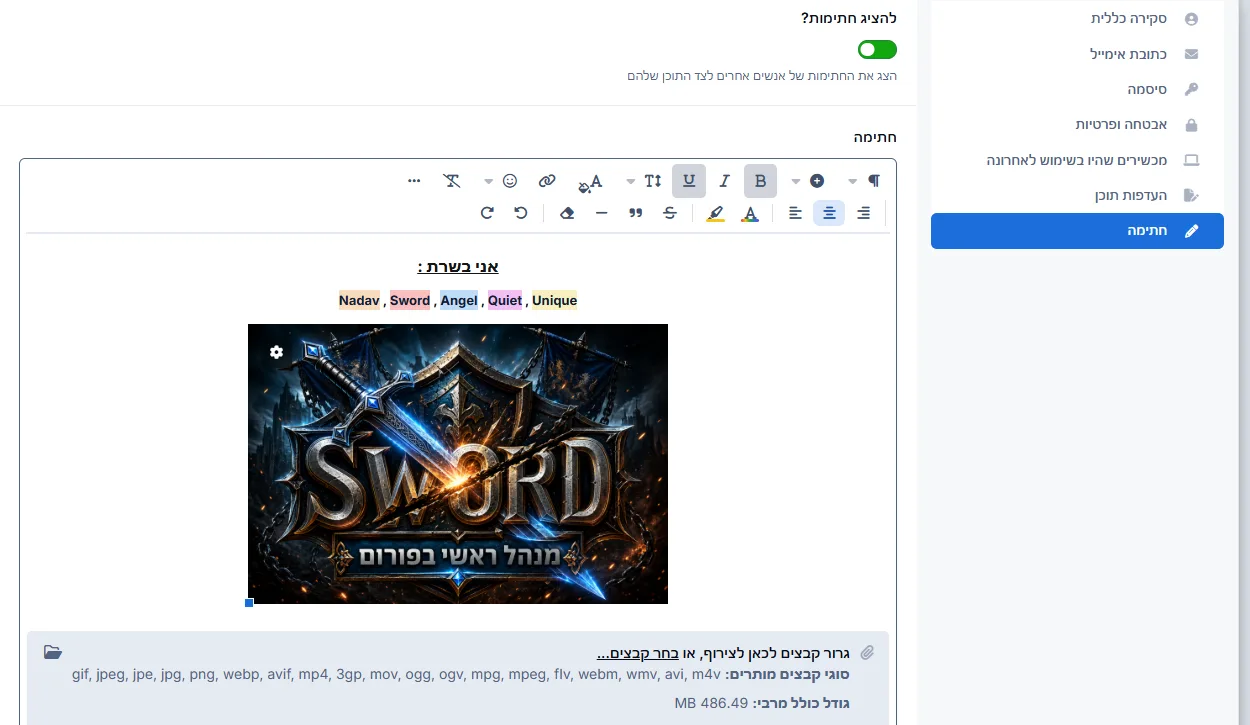Click the highlighted word Sword

click(410, 300)
